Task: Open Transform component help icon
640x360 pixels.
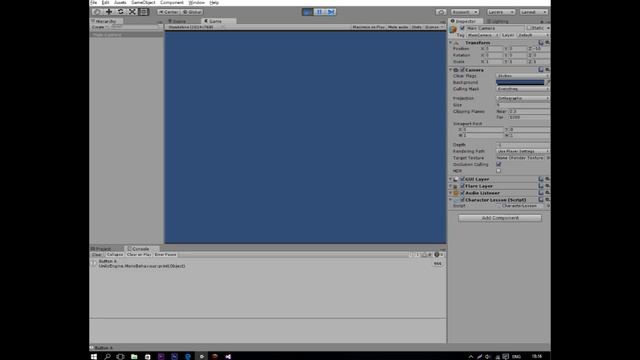Action: (x=541, y=42)
